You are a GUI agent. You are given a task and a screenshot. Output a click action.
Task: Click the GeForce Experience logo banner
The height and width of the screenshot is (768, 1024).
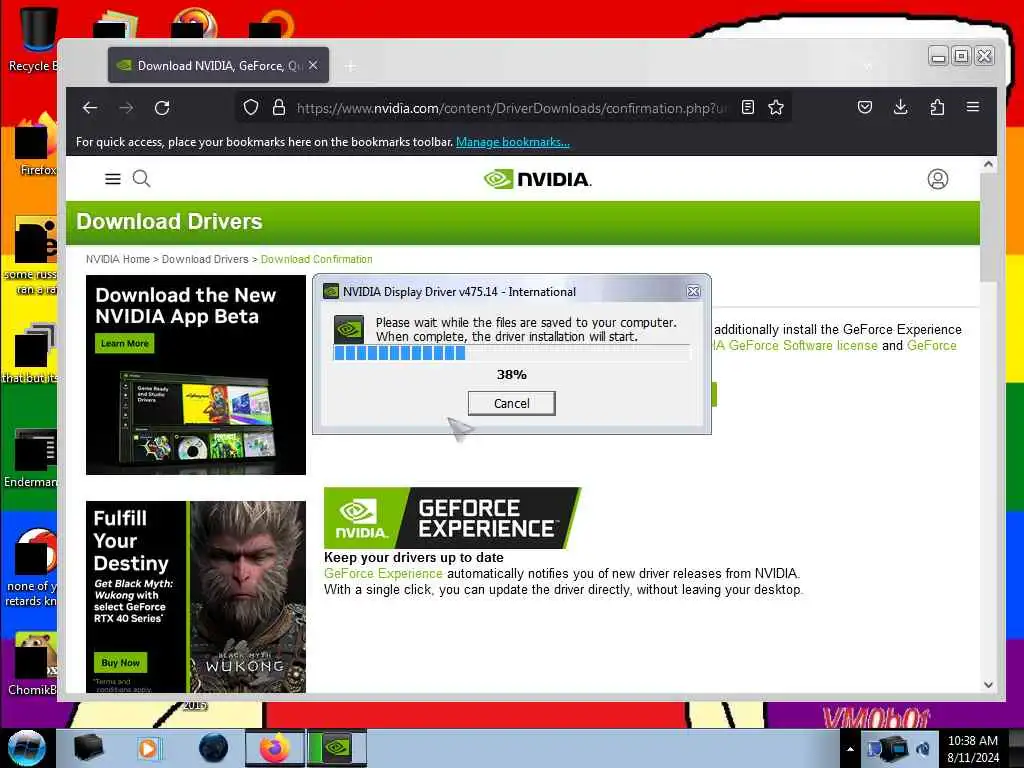coord(452,518)
